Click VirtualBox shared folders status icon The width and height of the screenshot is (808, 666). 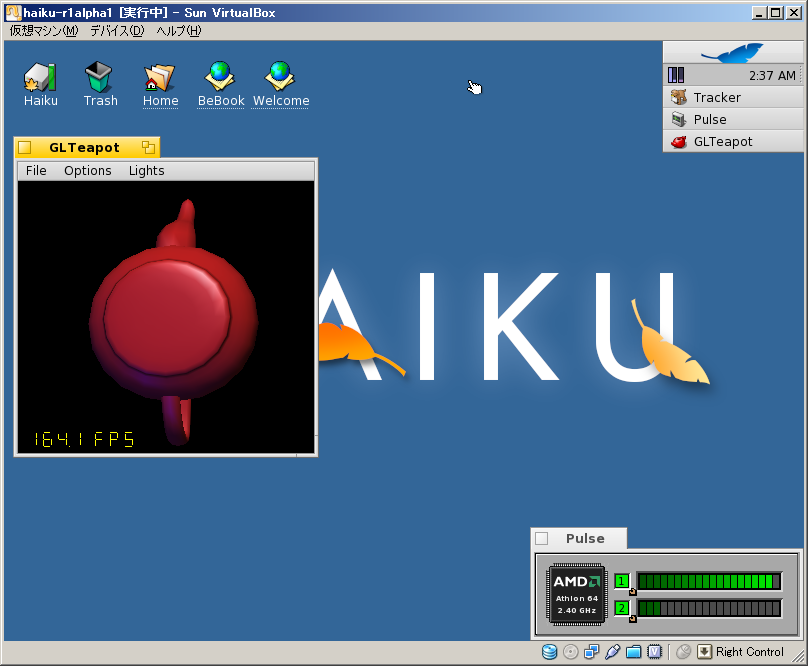633,652
